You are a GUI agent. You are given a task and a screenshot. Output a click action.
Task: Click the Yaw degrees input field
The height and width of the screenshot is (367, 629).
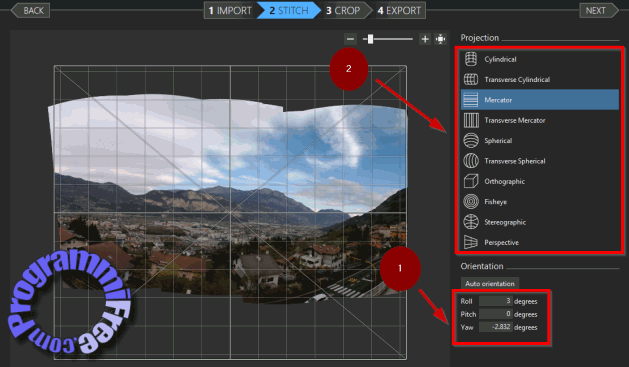pyautogui.click(x=495, y=327)
